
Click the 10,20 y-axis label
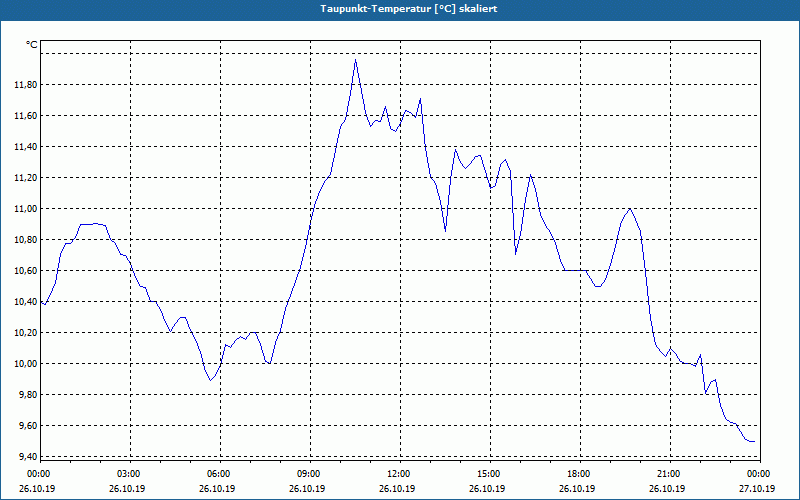26,333
